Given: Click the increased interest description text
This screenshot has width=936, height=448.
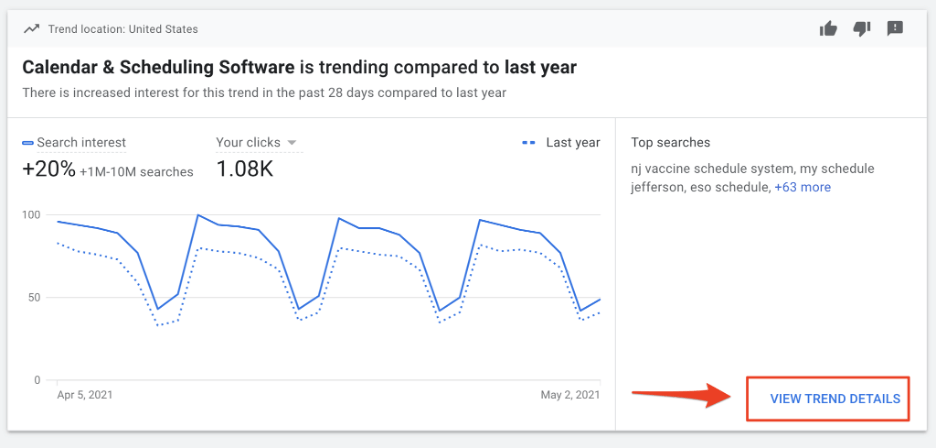Looking at the screenshot, I should (264, 93).
